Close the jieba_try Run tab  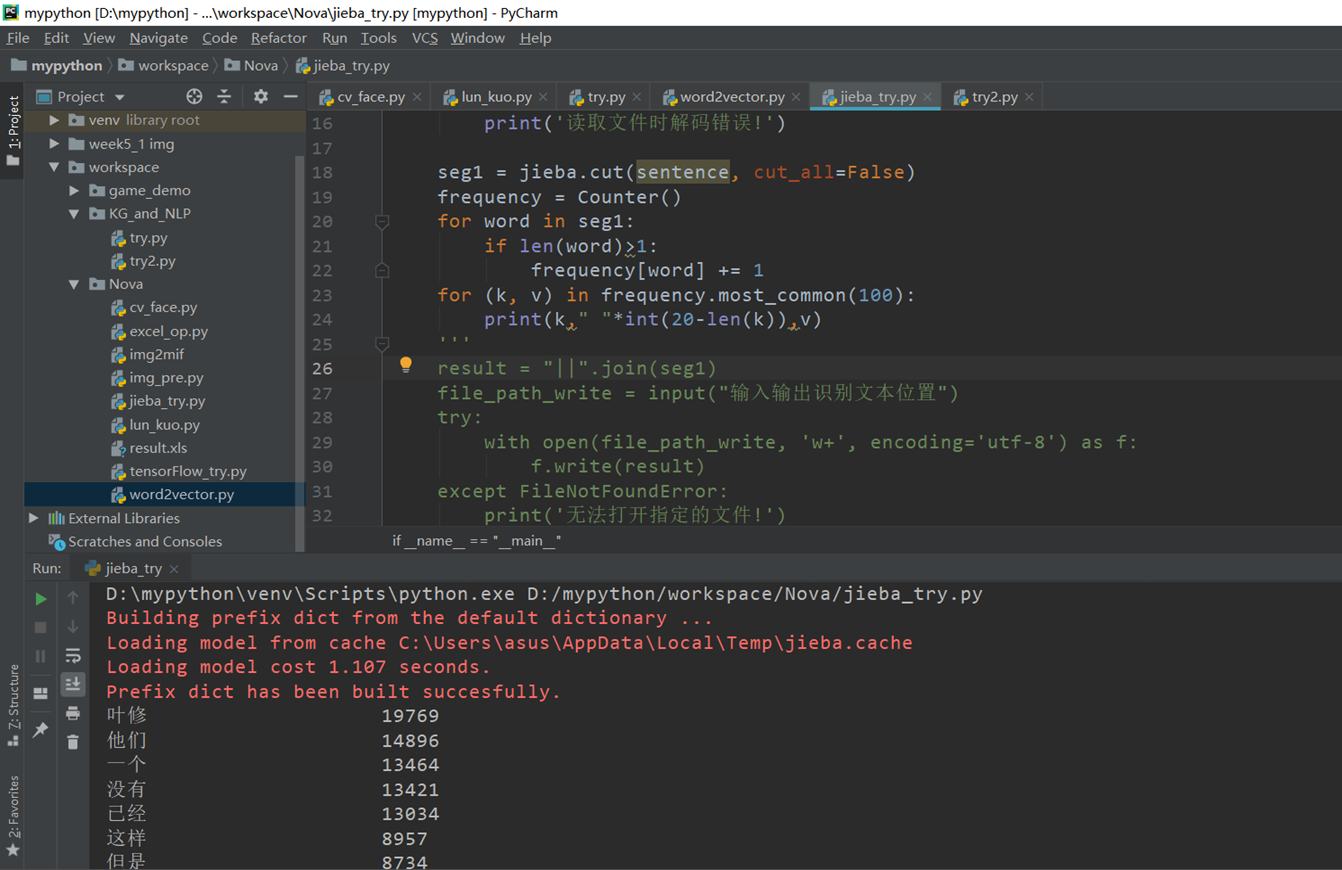tap(174, 568)
